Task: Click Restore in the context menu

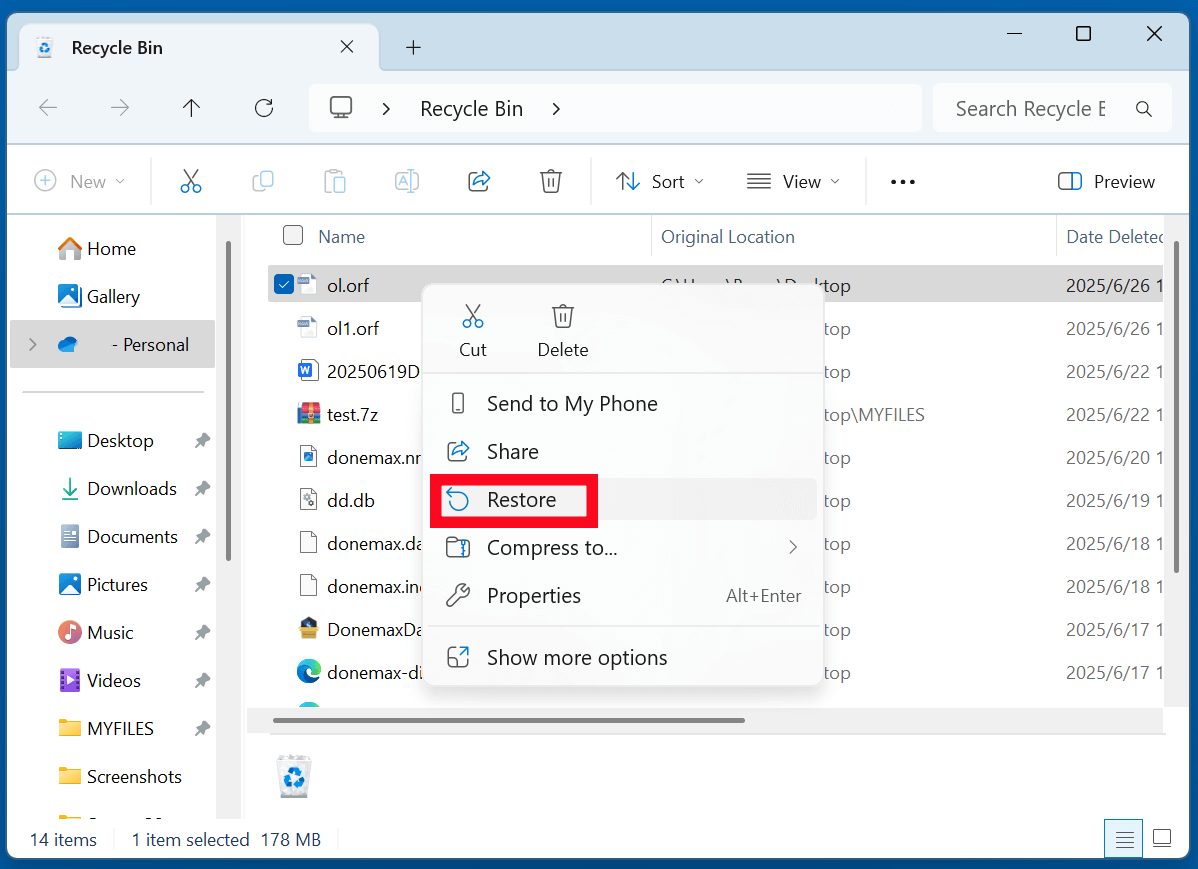Action: click(522, 499)
